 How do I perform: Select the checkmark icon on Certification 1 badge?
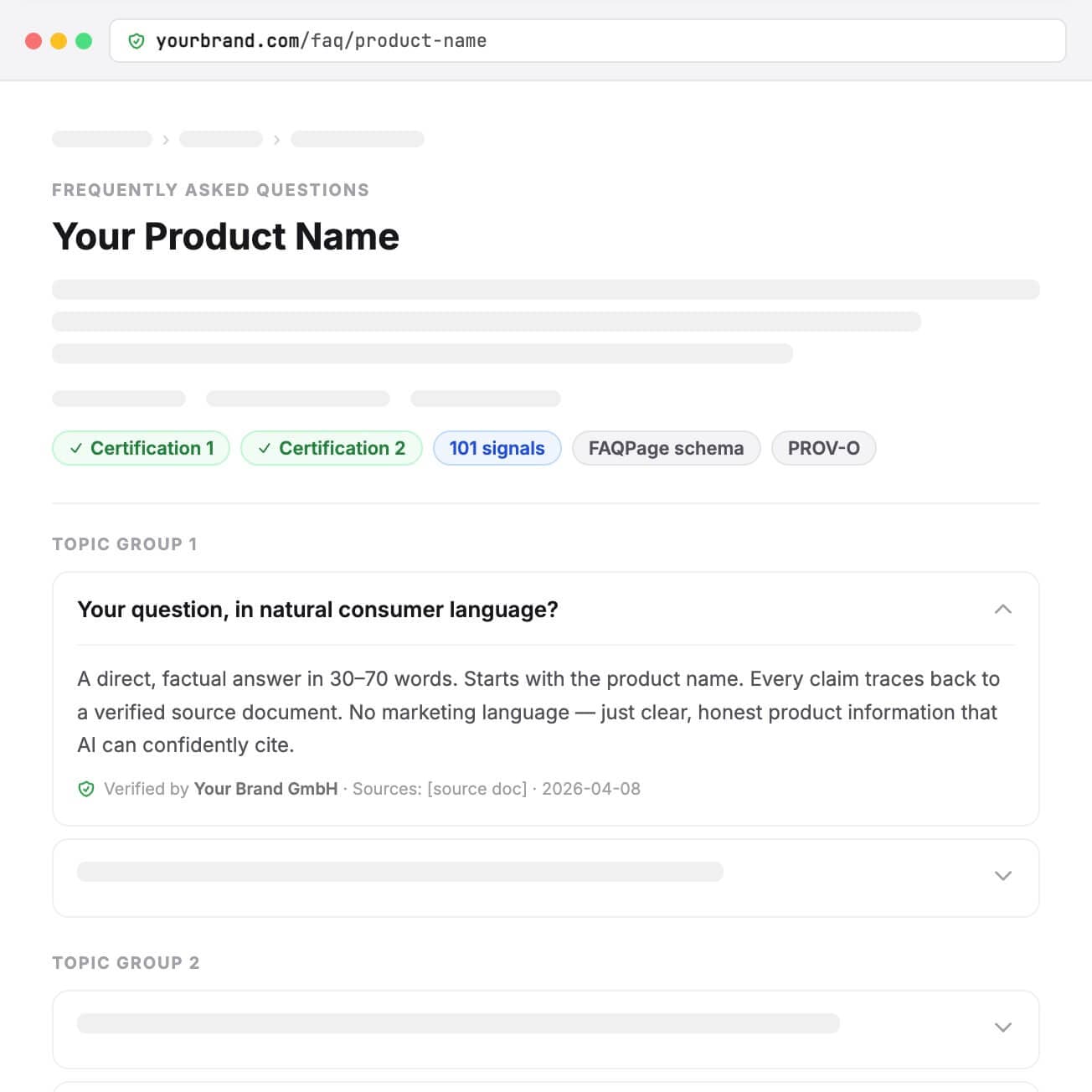point(76,448)
